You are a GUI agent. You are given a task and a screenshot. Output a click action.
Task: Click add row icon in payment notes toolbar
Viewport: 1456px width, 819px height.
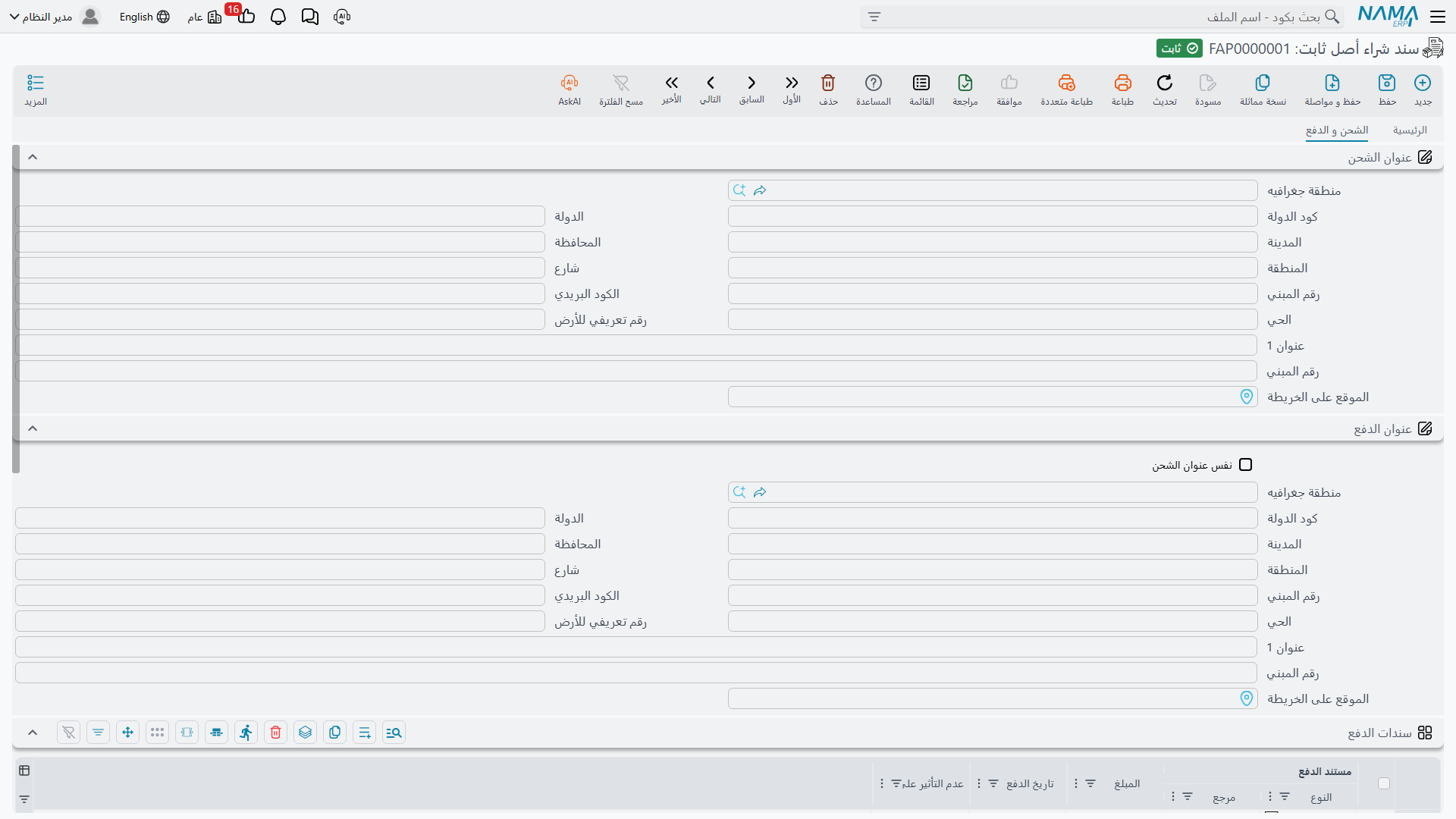coord(364,732)
